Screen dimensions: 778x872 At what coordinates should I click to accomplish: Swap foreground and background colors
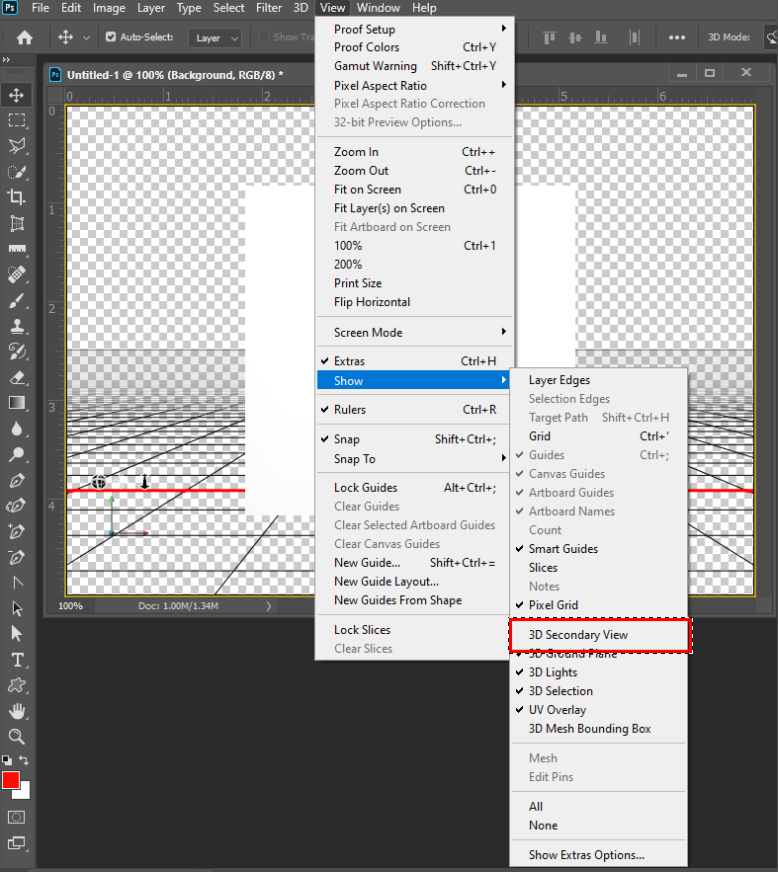click(x=24, y=760)
